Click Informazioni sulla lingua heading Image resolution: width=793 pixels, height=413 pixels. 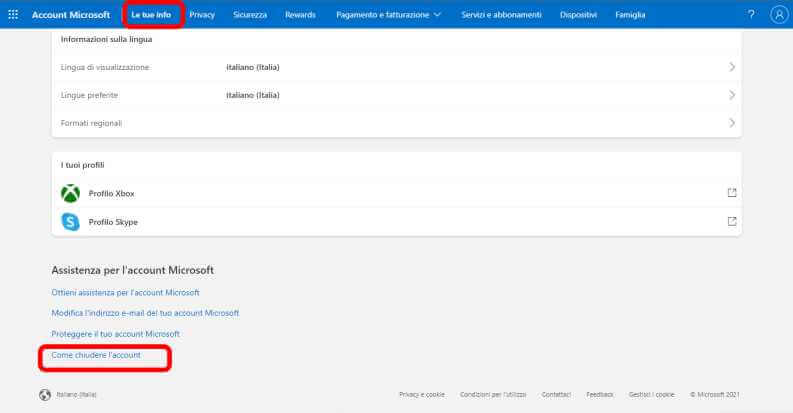pos(107,39)
